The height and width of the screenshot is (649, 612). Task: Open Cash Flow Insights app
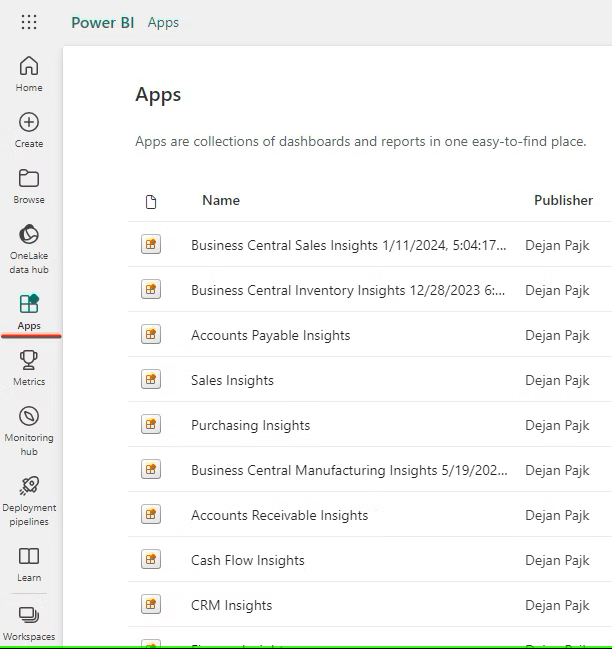coord(247,560)
